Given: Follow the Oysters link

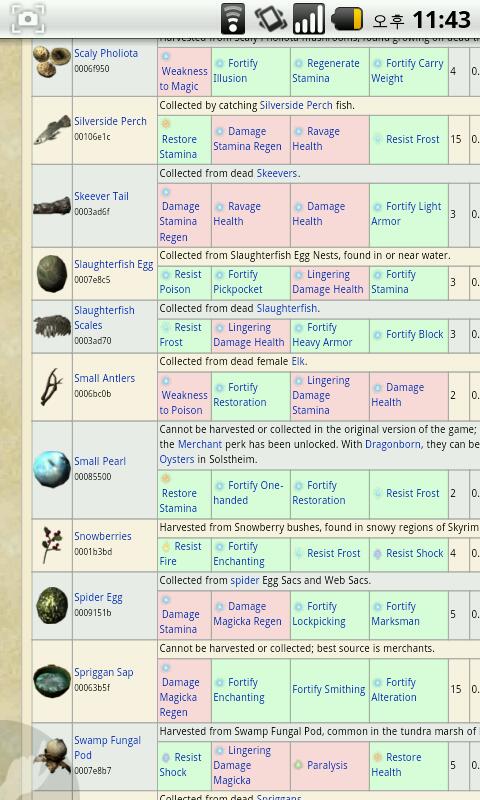Looking at the screenshot, I should point(176,459).
